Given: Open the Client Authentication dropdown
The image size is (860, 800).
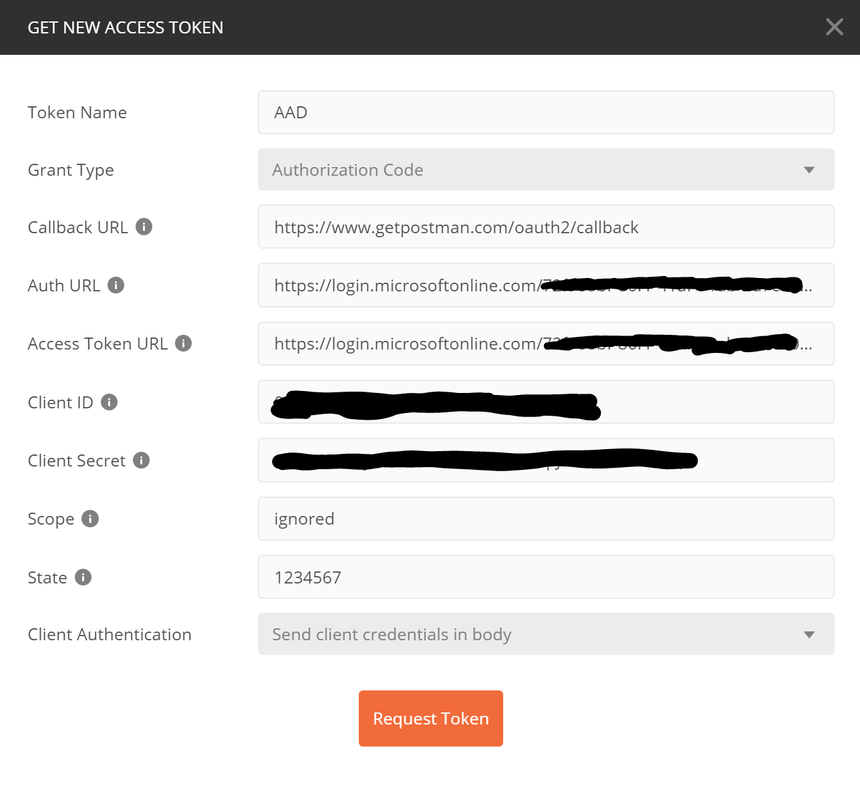Looking at the screenshot, I should click(546, 634).
